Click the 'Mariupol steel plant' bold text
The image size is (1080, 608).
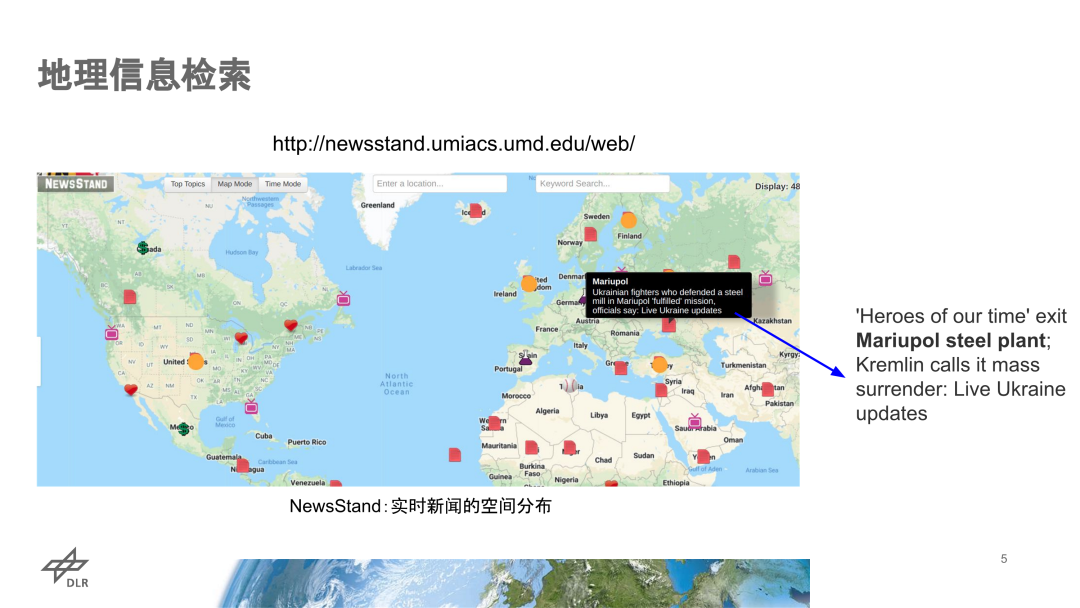tap(951, 341)
